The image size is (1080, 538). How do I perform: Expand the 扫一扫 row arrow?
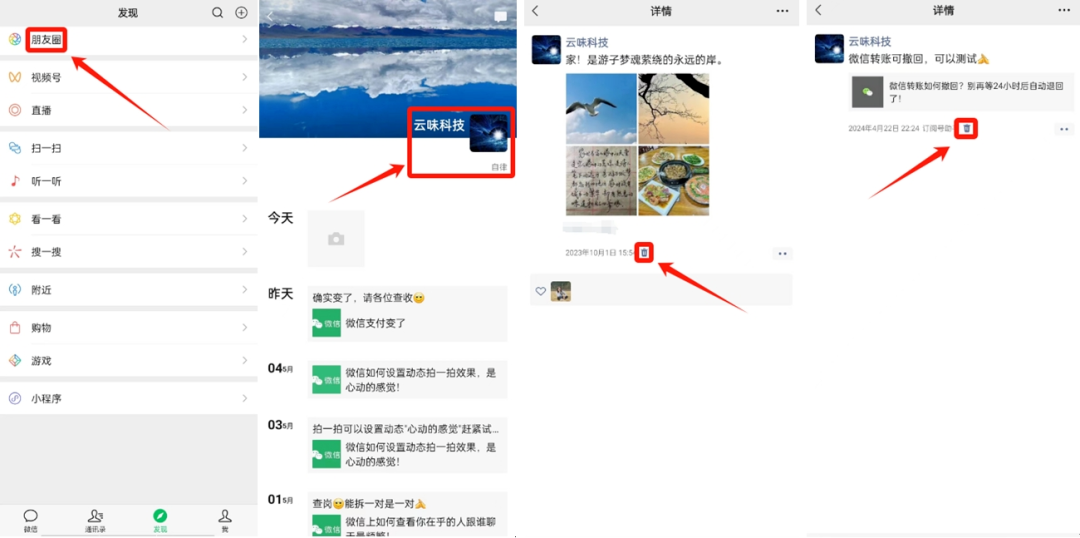coord(245,148)
